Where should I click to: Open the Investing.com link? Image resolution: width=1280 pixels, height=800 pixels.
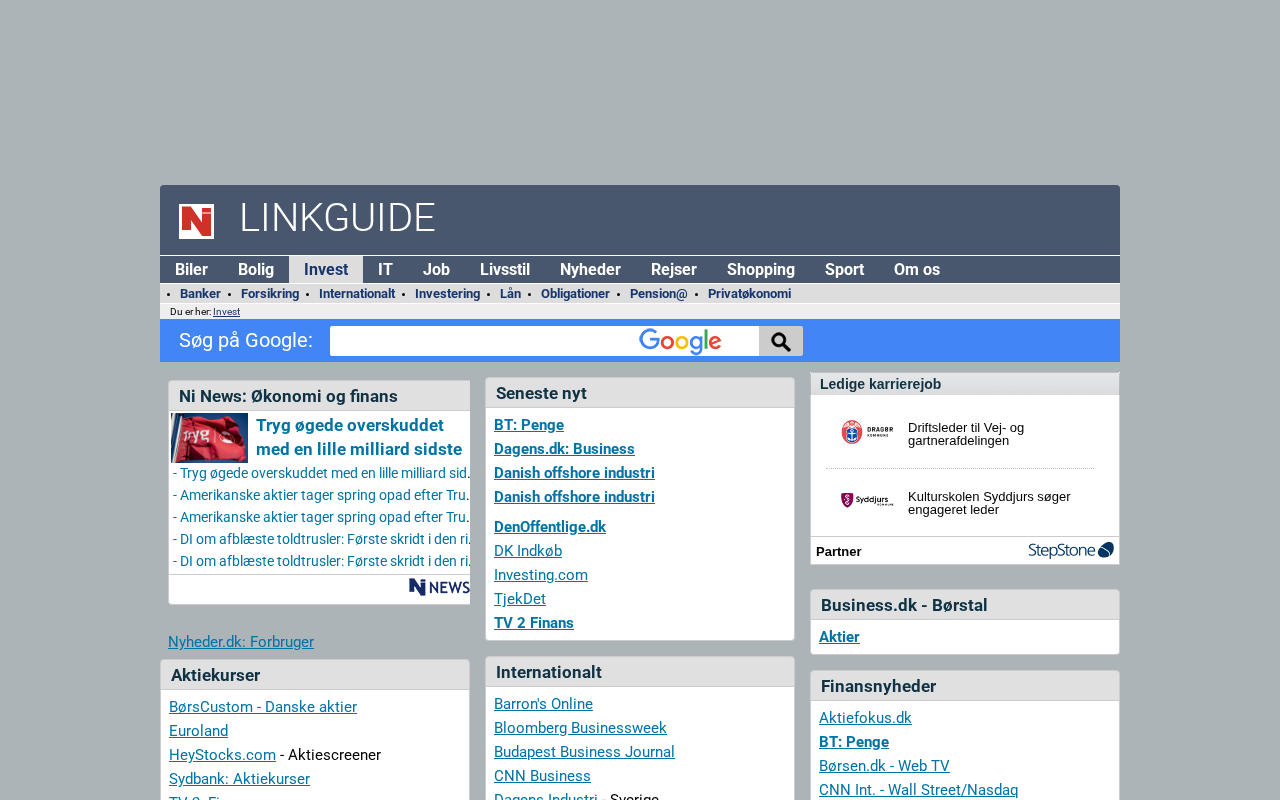(x=541, y=575)
